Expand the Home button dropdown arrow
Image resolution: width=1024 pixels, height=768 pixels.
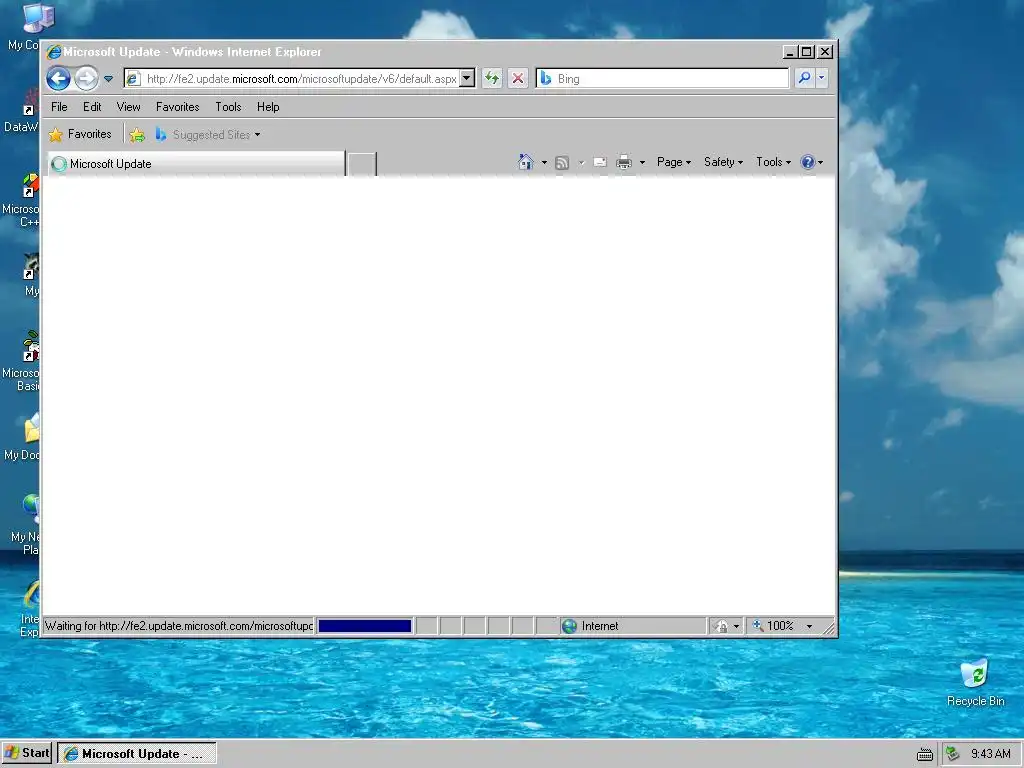coord(544,162)
